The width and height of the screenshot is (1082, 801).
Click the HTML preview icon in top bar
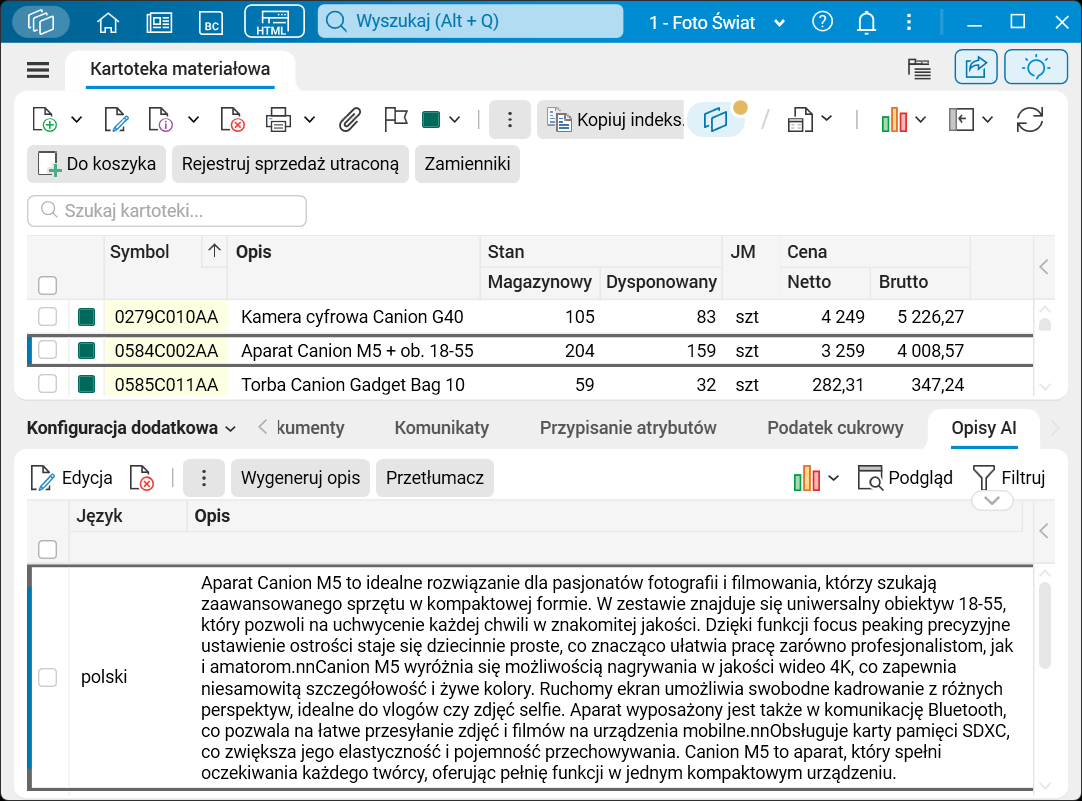[273, 20]
